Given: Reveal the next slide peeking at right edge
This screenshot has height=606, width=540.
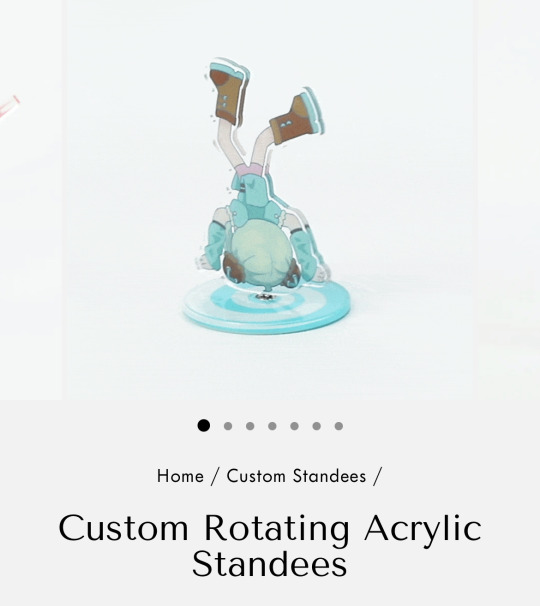Looking at the screenshot, I should coord(508,200).
